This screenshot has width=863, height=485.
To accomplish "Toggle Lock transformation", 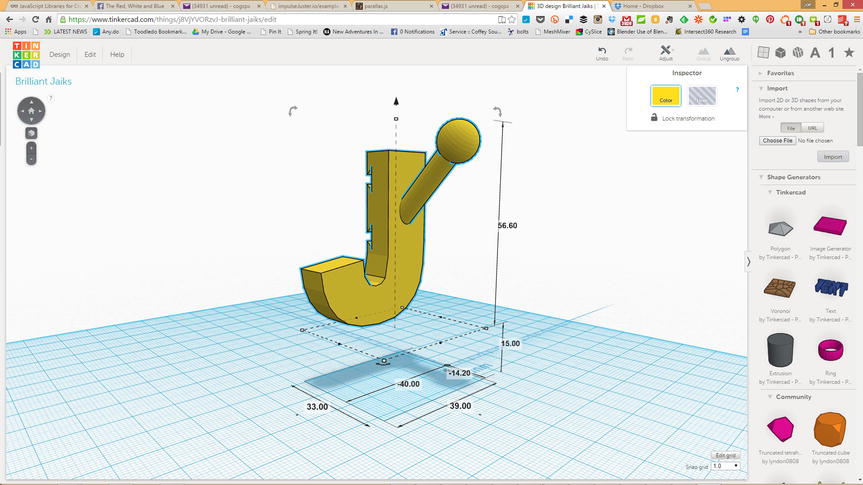I will point(688,118).
